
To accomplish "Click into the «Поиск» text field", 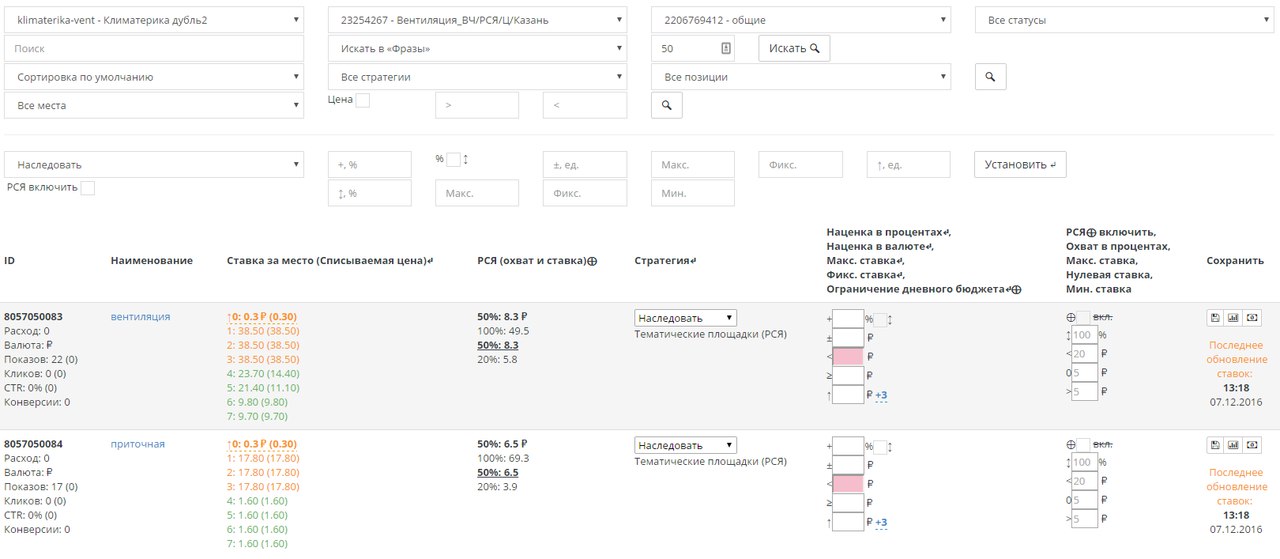I will coord(154,48).
